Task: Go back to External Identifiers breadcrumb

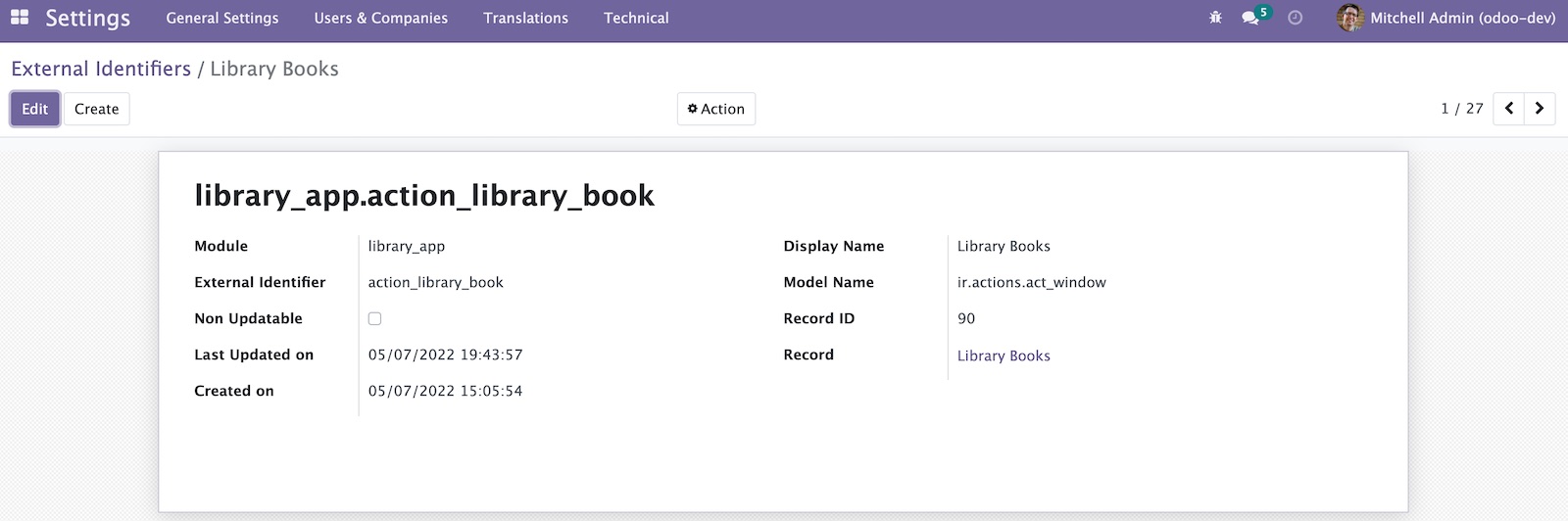Action: click(x=101, y=69)
